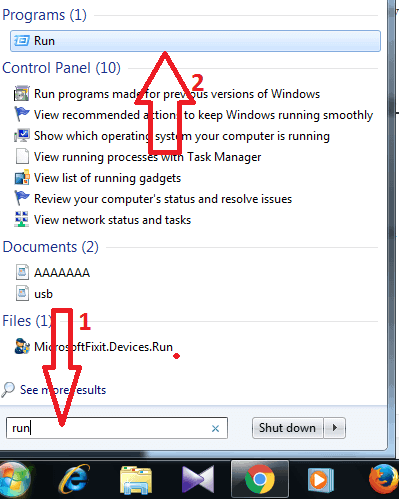
Task: Clear the search box with X
Action: (215, 428)
